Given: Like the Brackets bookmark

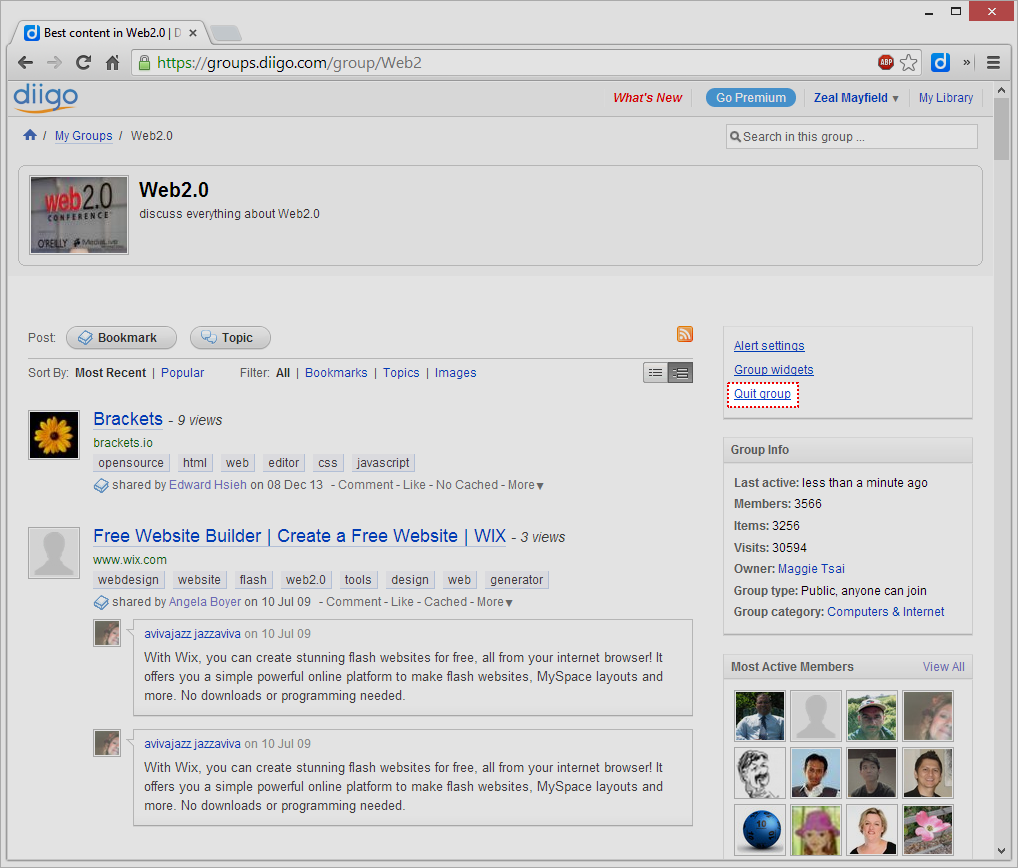Looking at the screenshot, I should pos(414,485).
